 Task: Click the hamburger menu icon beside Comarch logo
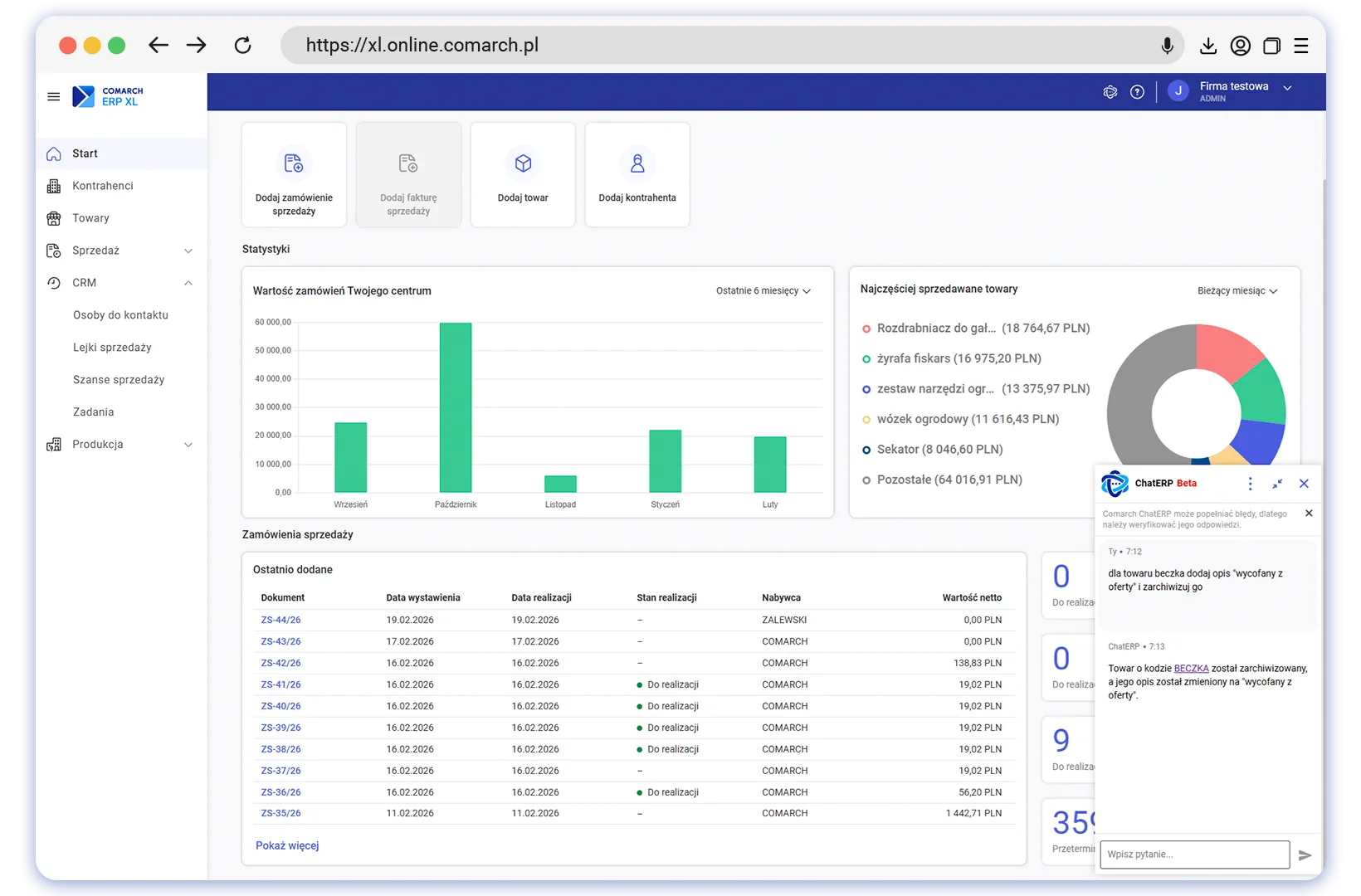(x=54, y=97)
